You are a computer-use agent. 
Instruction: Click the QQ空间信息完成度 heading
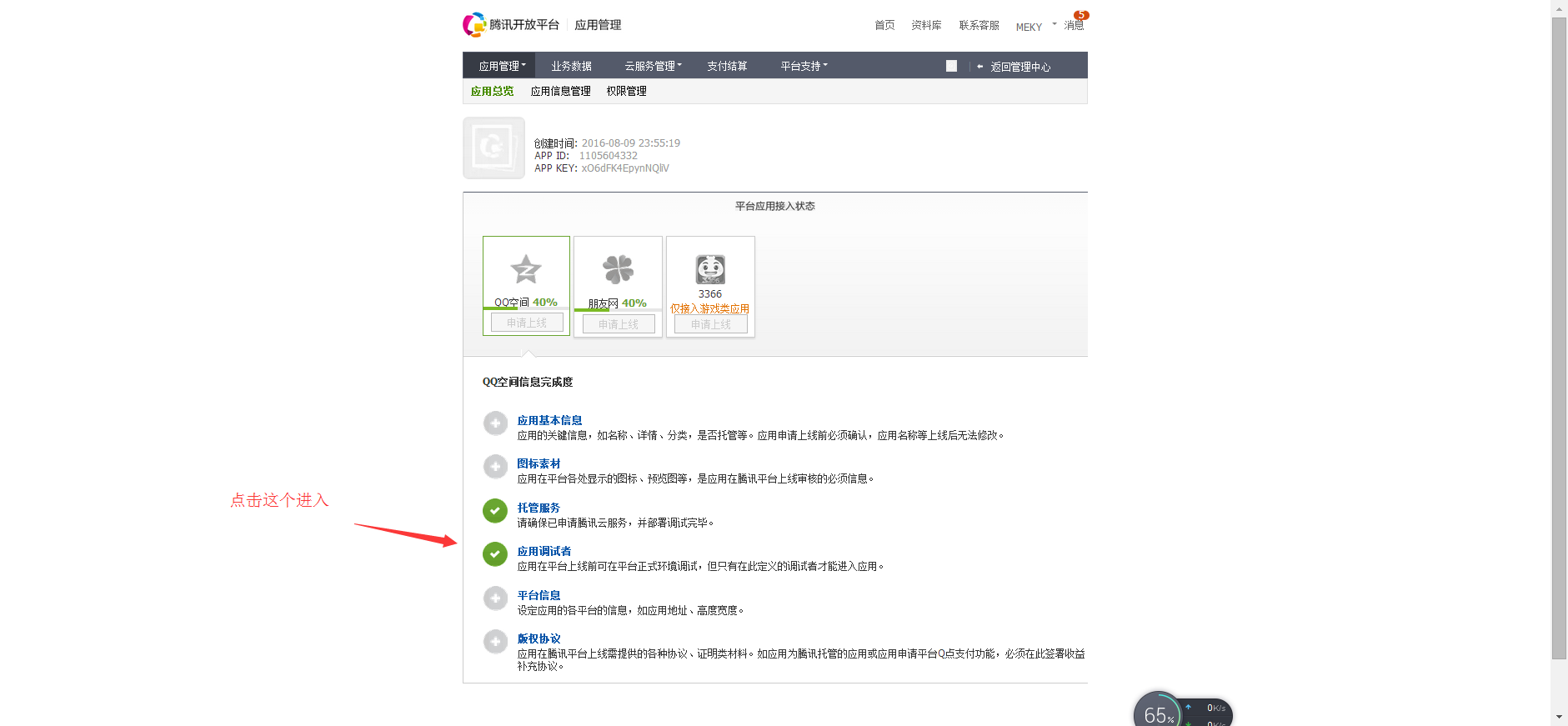[x=528, y=382]
